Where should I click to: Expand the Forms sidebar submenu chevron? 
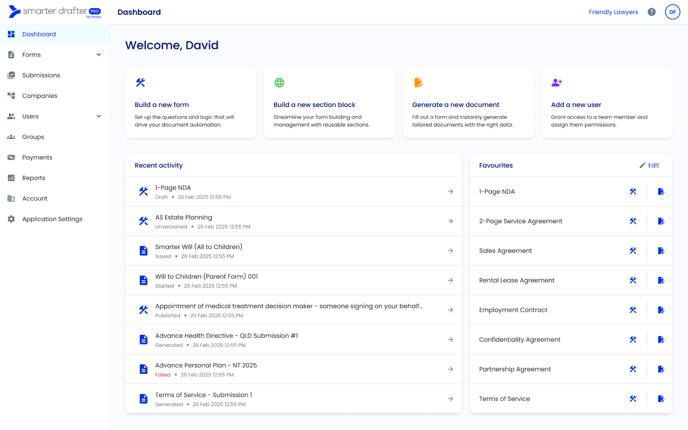[x=99, y=55]
